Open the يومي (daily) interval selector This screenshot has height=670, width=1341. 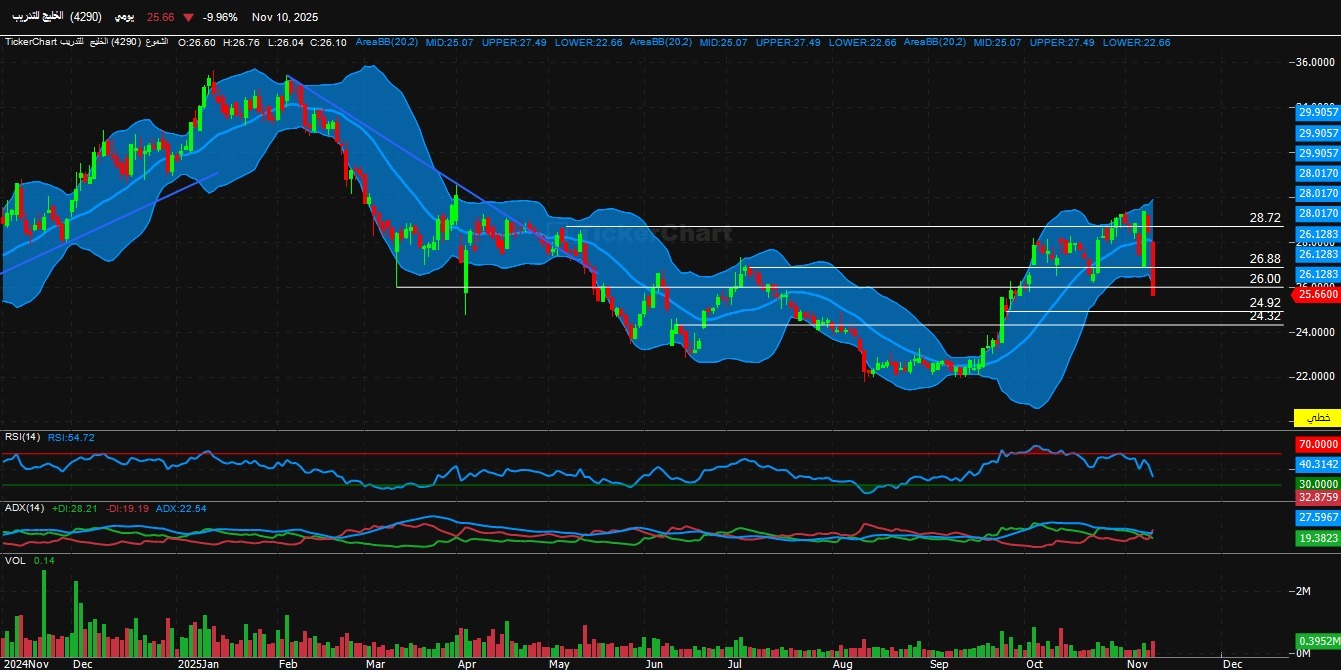click(x=123, y=17)
